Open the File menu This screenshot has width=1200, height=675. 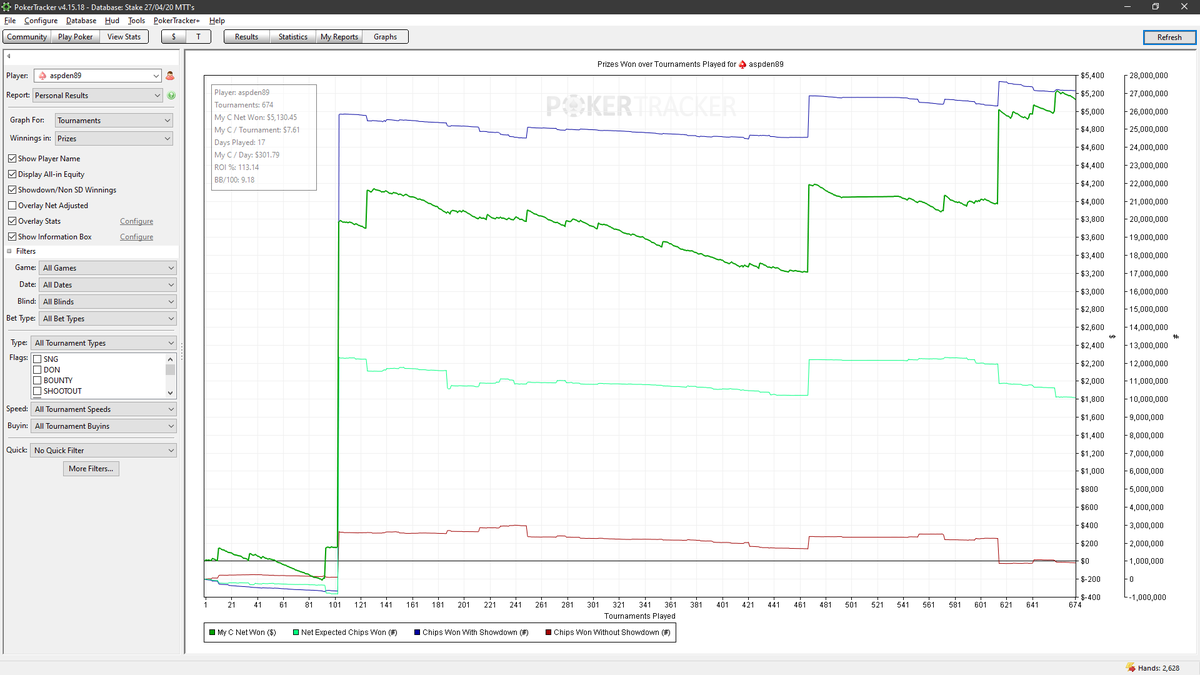(10, 21)
